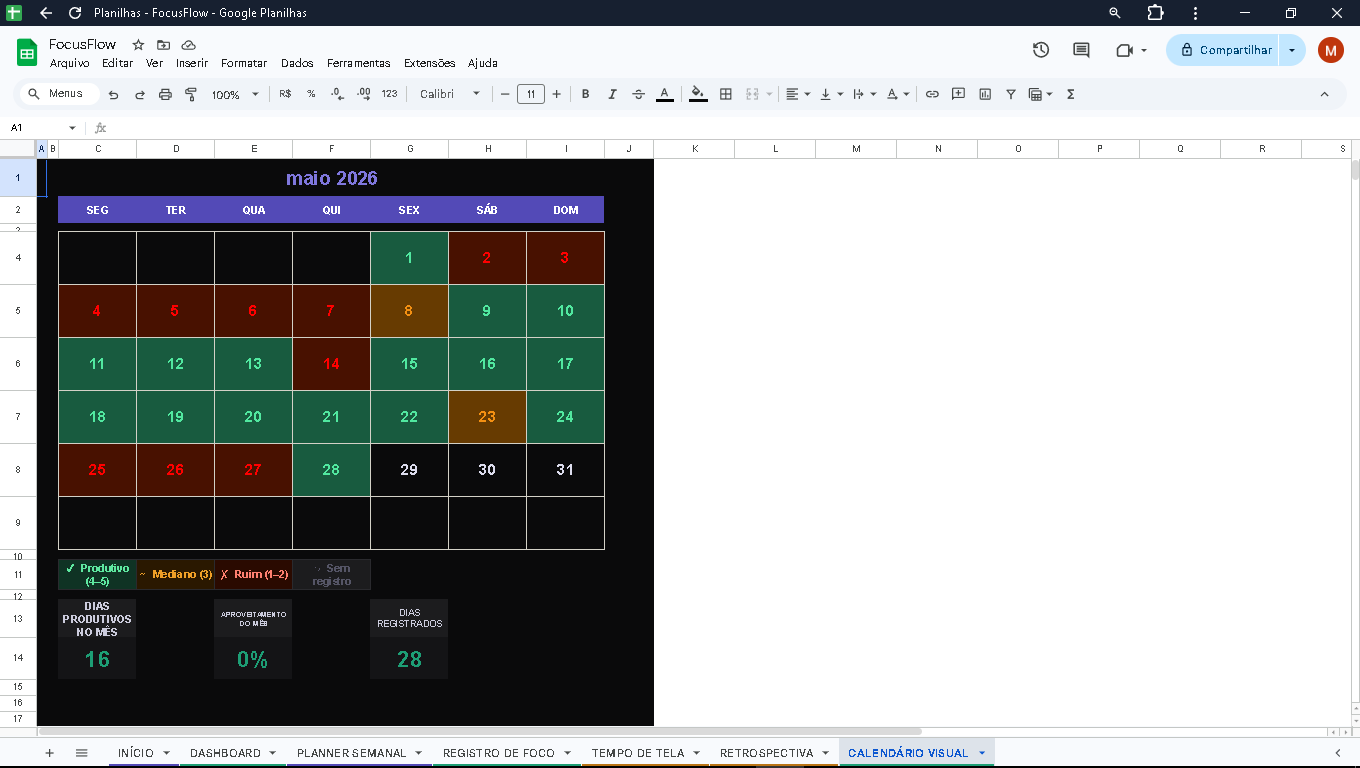1360x768 pixels.
Task: Open the Inserir menu
Action: point(192,63)
